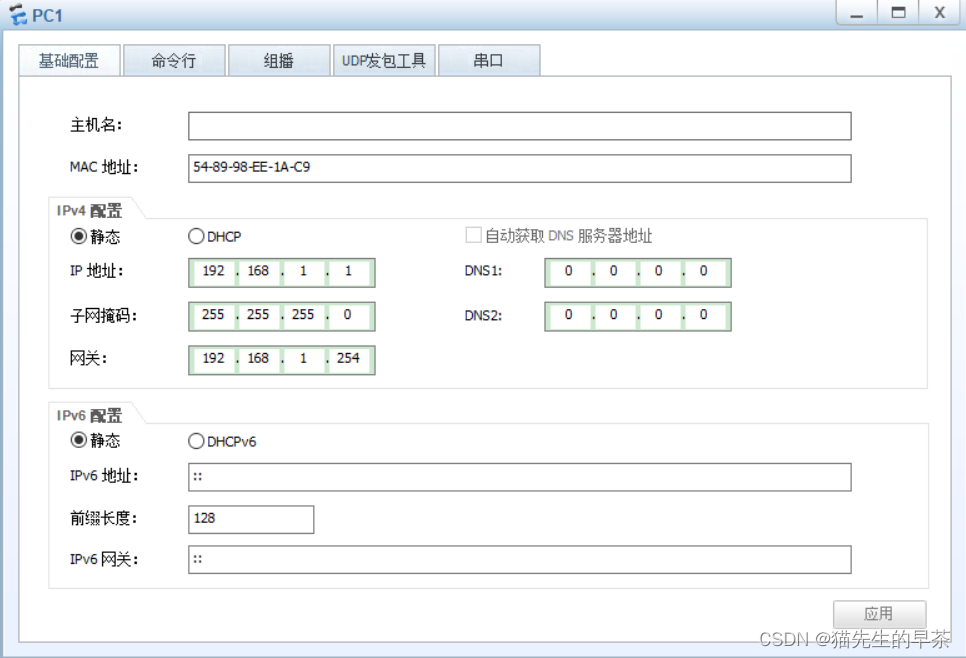Click the IPv6 网关 input field
966x658 pixels.
tap(519, 559)
